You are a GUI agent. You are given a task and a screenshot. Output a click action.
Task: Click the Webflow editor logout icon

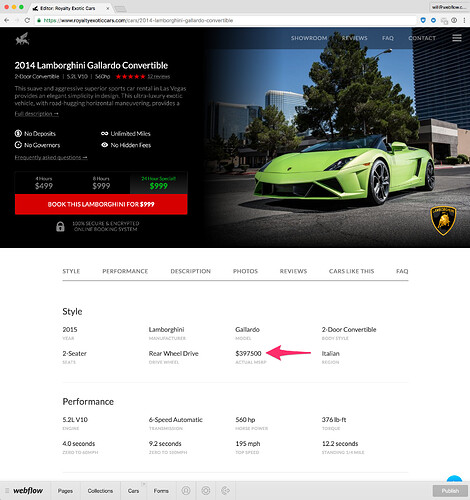pyautogui.click(x=226, y=490)
